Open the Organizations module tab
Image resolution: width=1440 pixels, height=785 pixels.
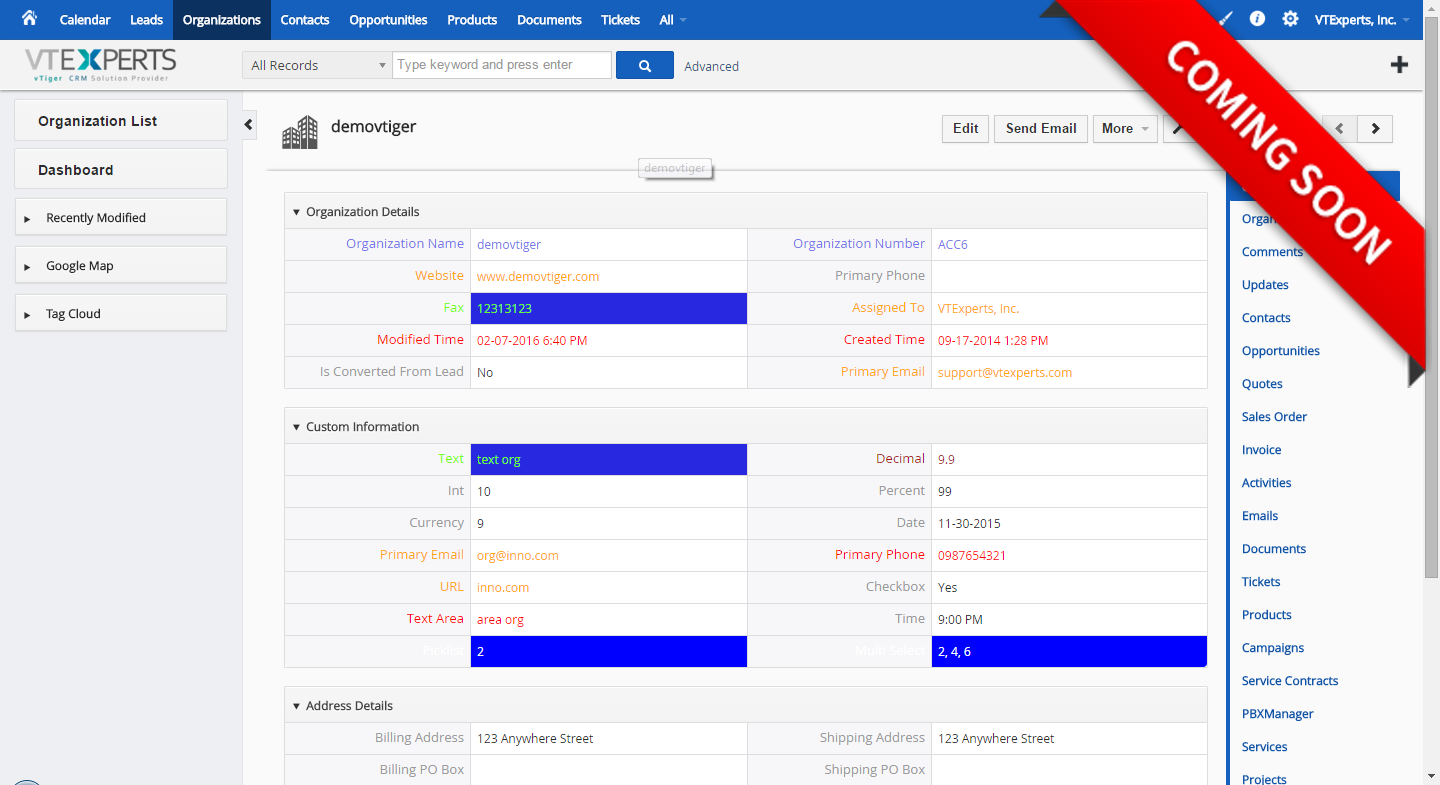click(222, 20)
